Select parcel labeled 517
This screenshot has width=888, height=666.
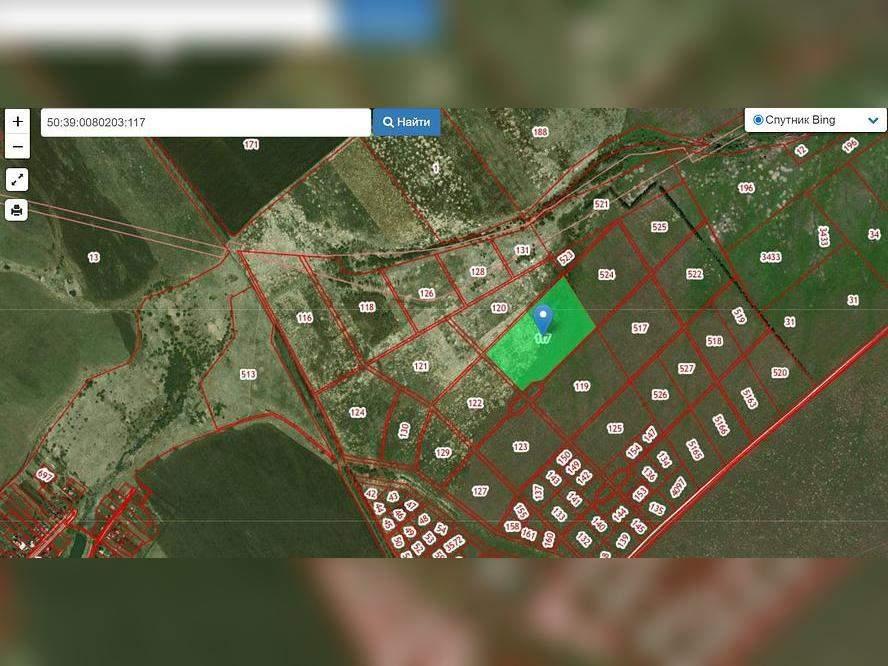tap(640, 328)
